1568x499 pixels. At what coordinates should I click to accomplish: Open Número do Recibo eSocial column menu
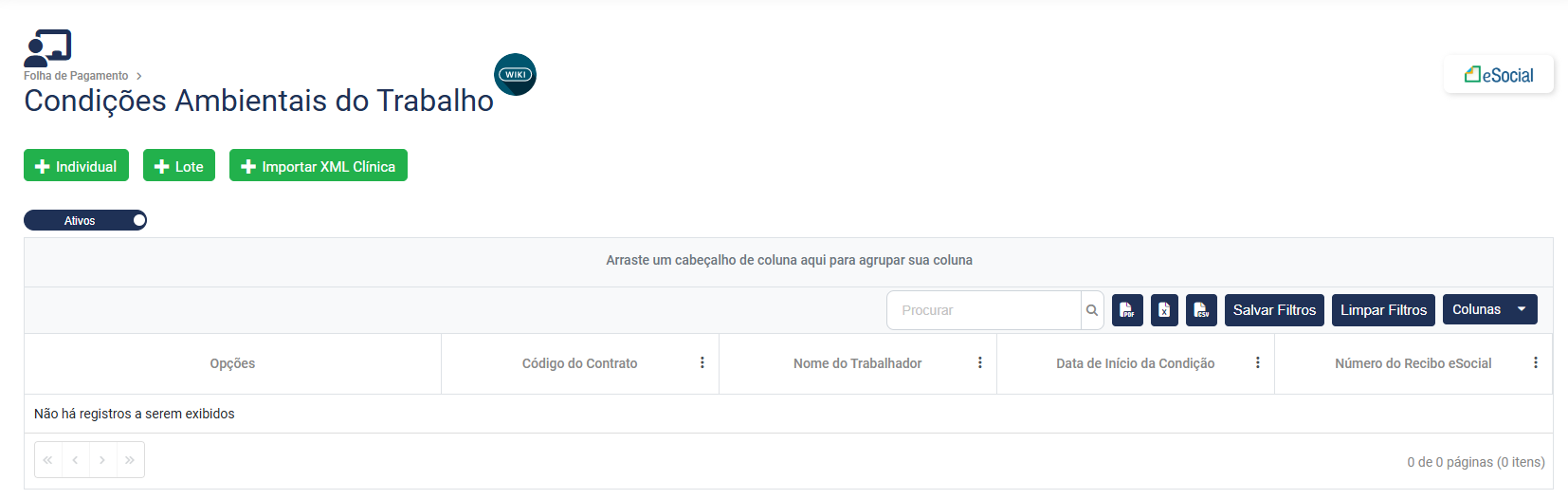pos(1536,362)
